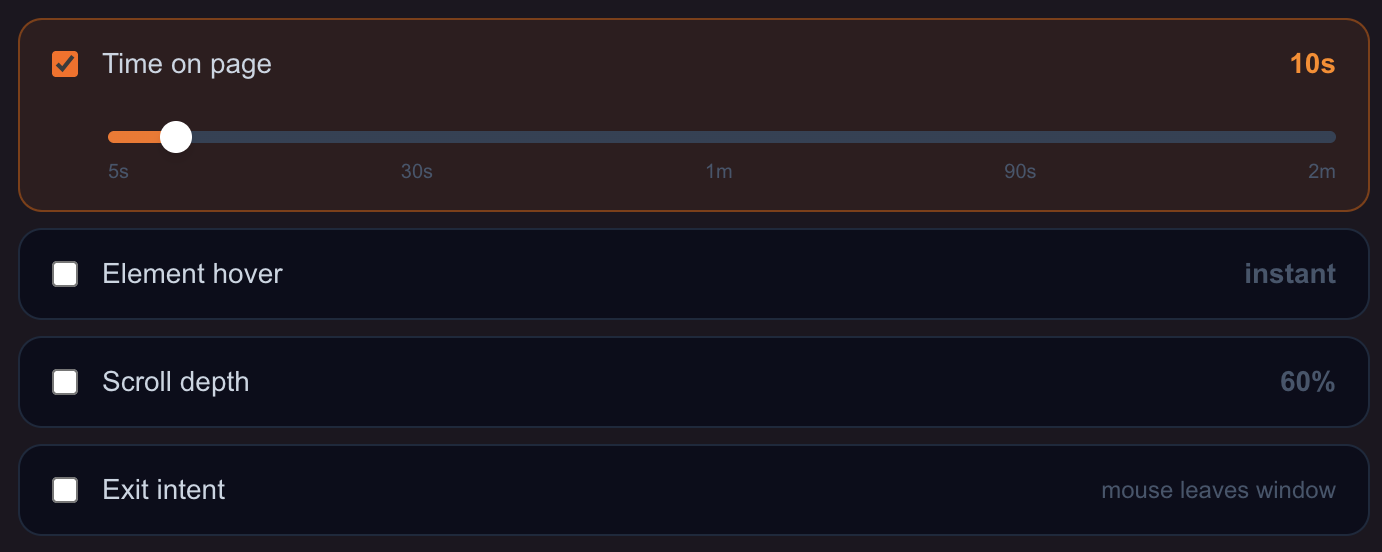The width and height of the screenshot is (1382, 552).
Task: Click the "instant" value for Element hover
Action: [1290, 274]
